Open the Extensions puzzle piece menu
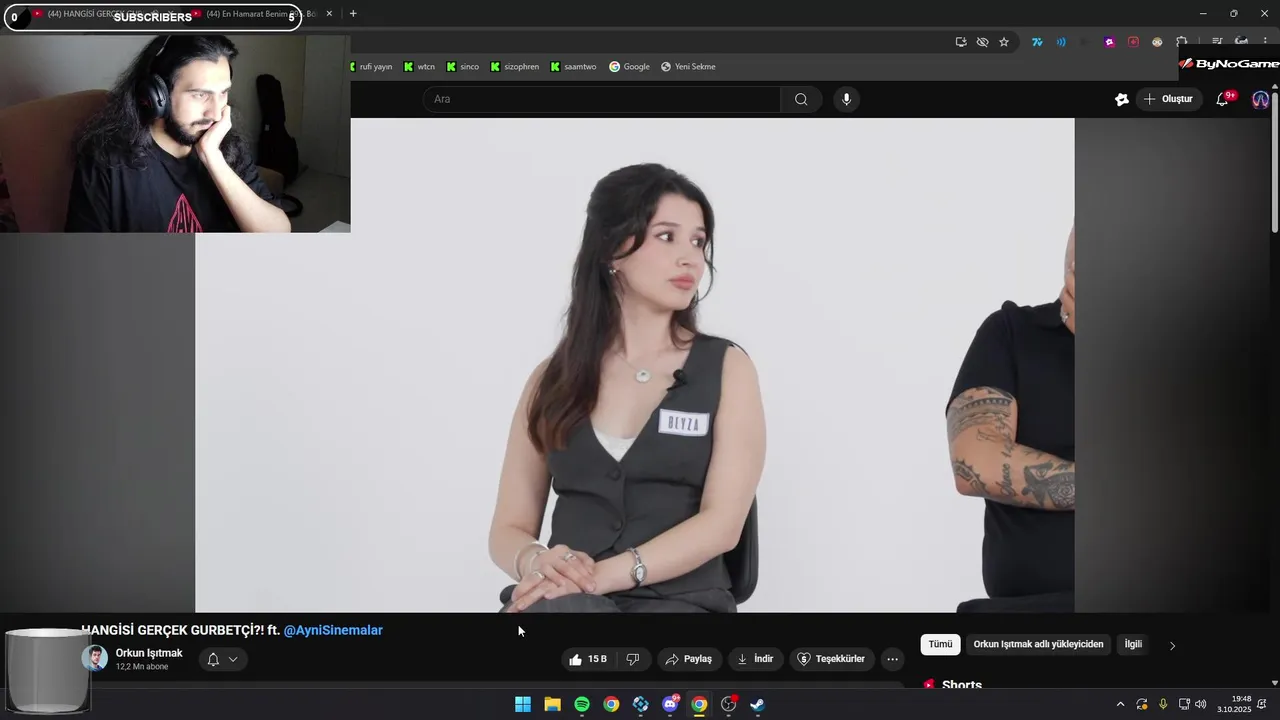 1181,41
